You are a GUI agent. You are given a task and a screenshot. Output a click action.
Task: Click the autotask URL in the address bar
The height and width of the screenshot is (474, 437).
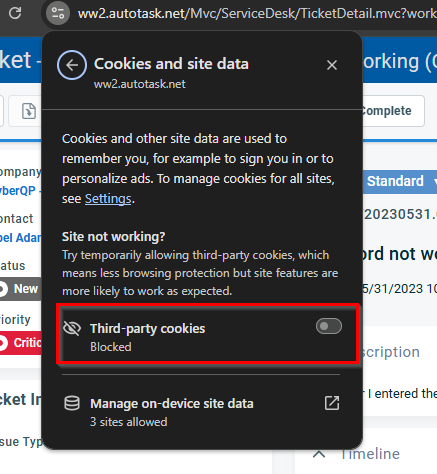point(257,14)
